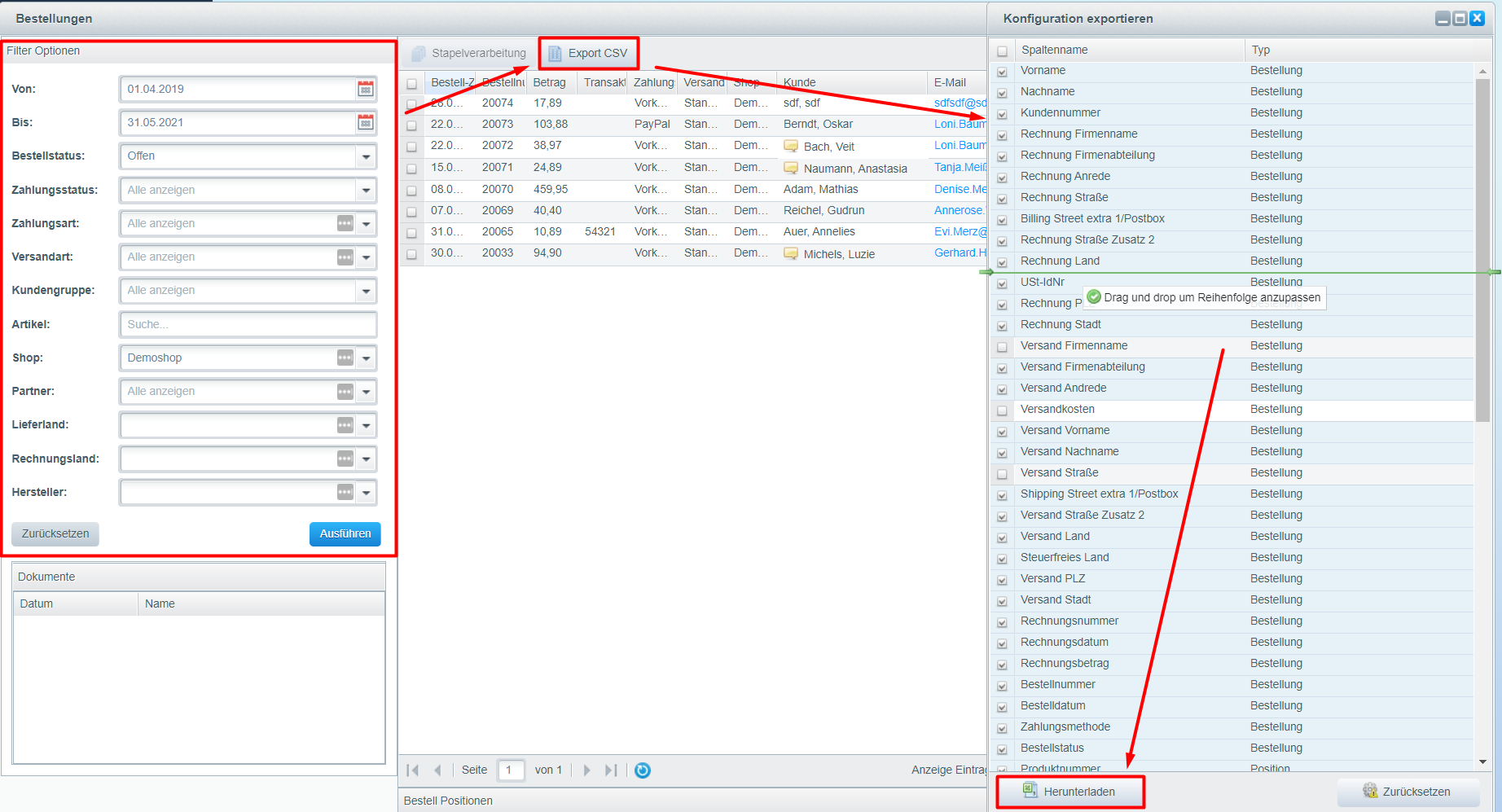The height and width of the screenshot is (812, 1502).
Task: Uncheck the Rechnungsnummer export column
Action: [1002, 622]
